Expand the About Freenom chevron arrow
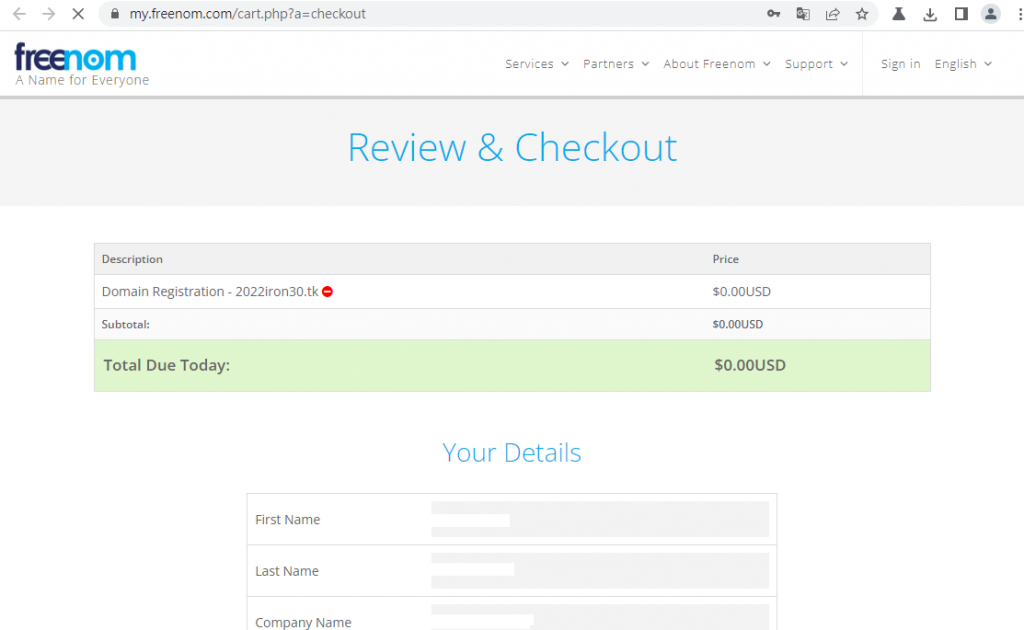Viewport: 1024px width, 630px height. 766,64
